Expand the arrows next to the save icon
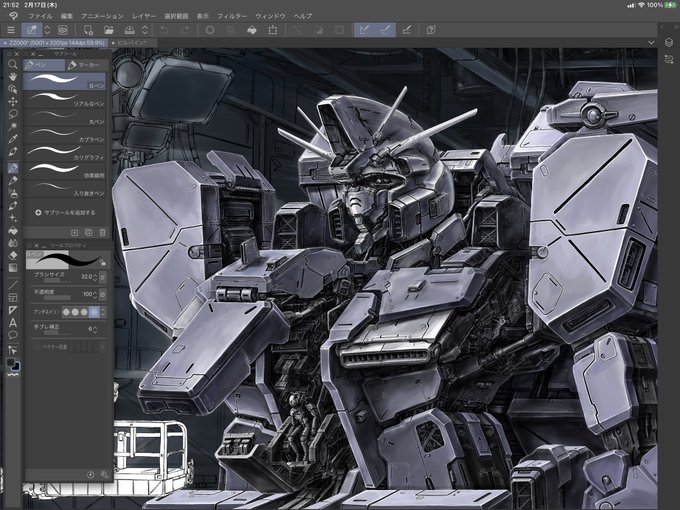This screenshot has height=510, width=680. tap(145, 30)
